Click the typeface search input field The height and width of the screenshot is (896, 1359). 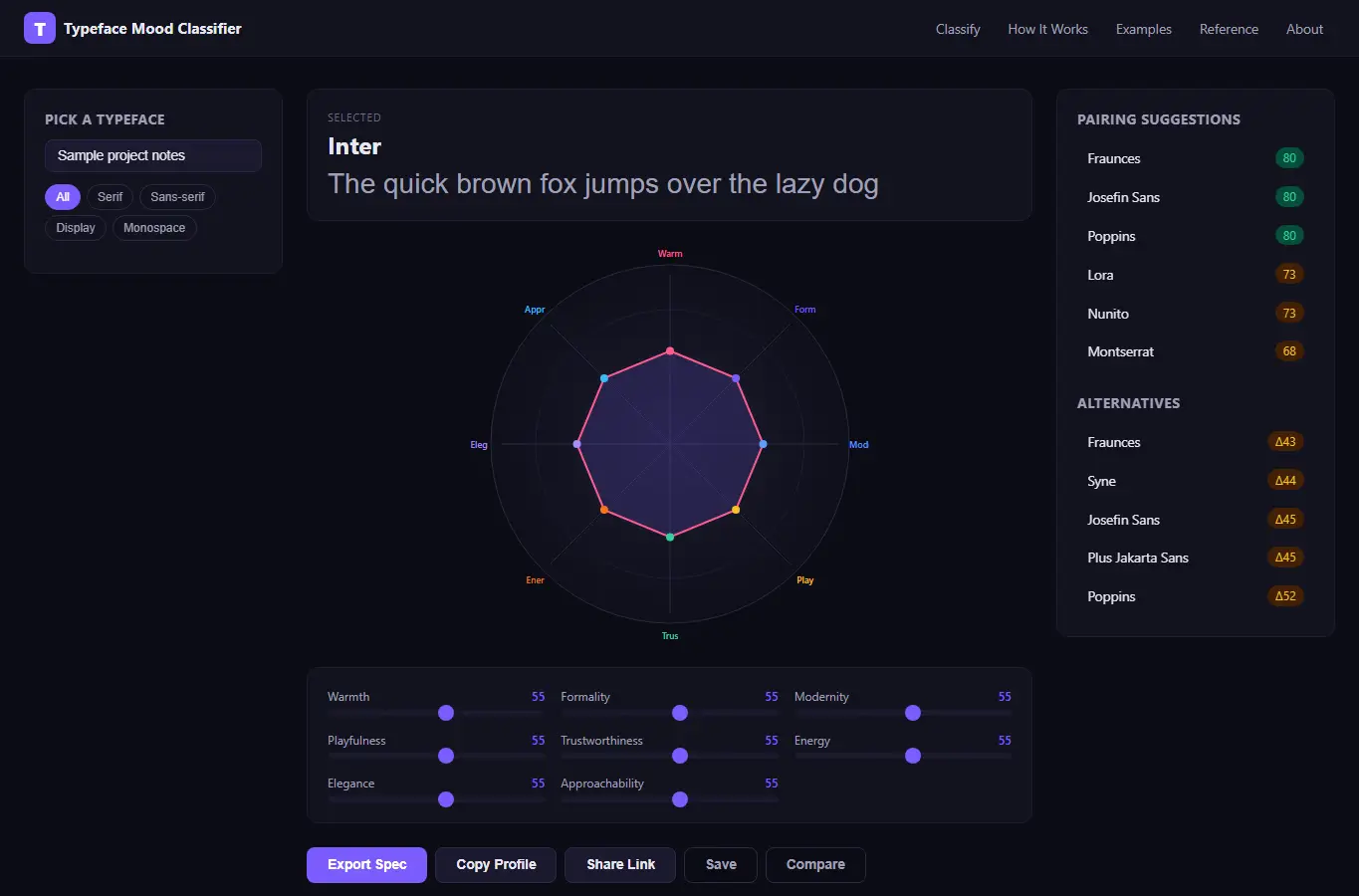(153, 155)
